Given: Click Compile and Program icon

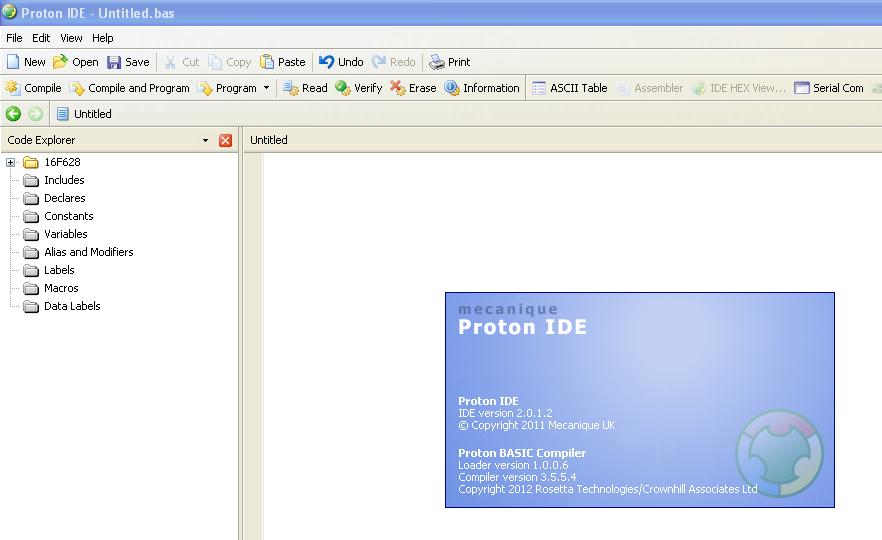Looking at the screenshot, I should [77, 88].
